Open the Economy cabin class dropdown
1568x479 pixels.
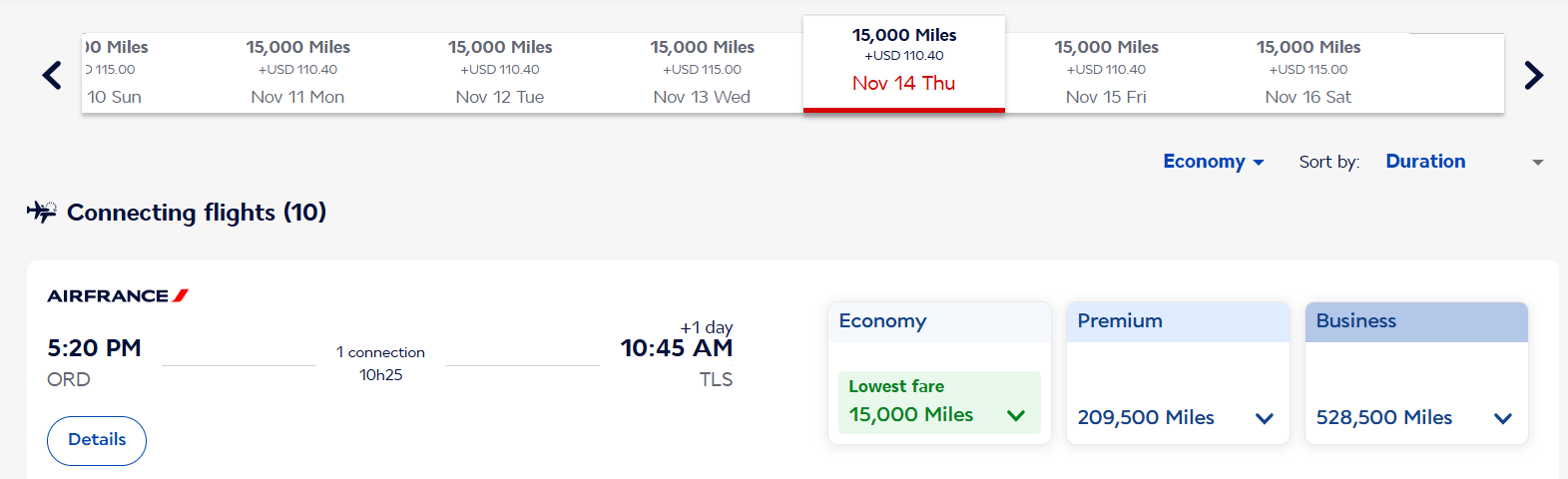pos(1213,162)
